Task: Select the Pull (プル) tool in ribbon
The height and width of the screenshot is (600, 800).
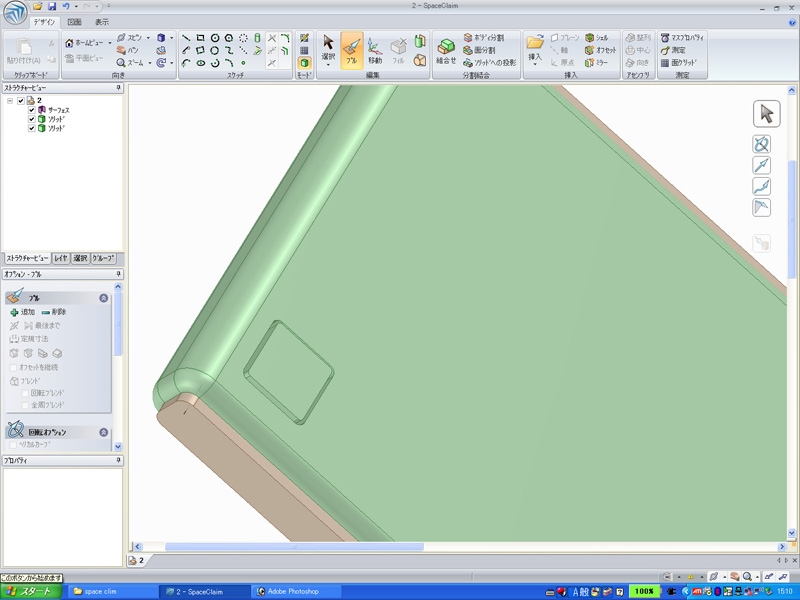Action: point(351,48)
